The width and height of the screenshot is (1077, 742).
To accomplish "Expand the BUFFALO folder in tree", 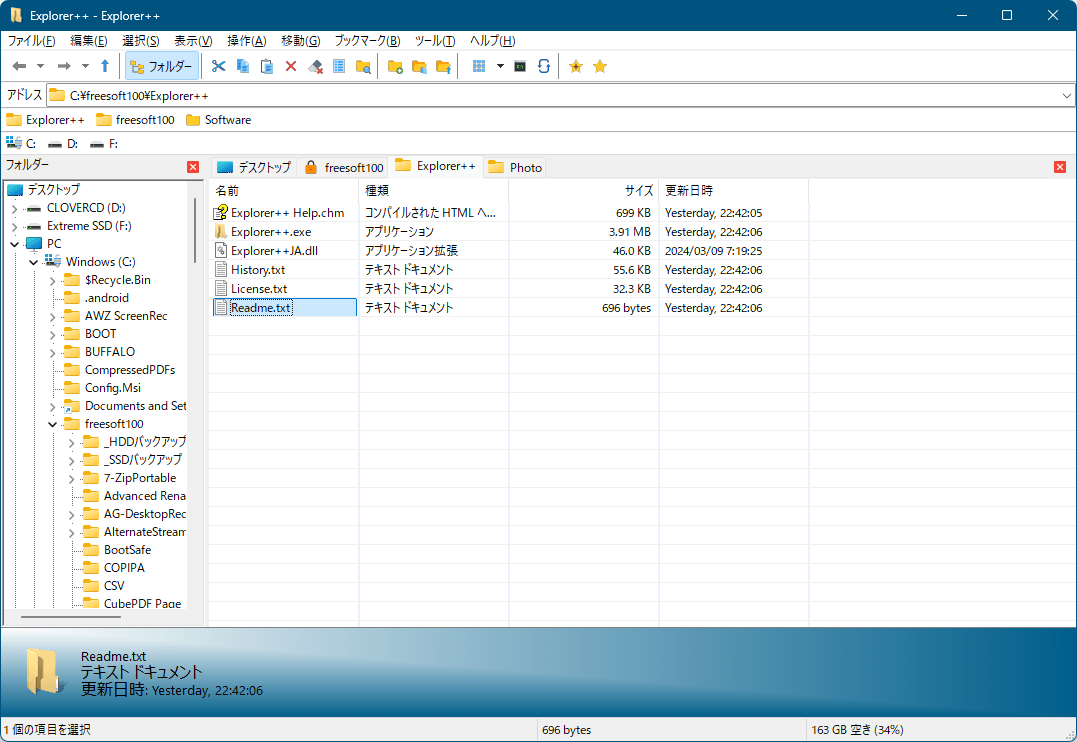I will 52,352.
